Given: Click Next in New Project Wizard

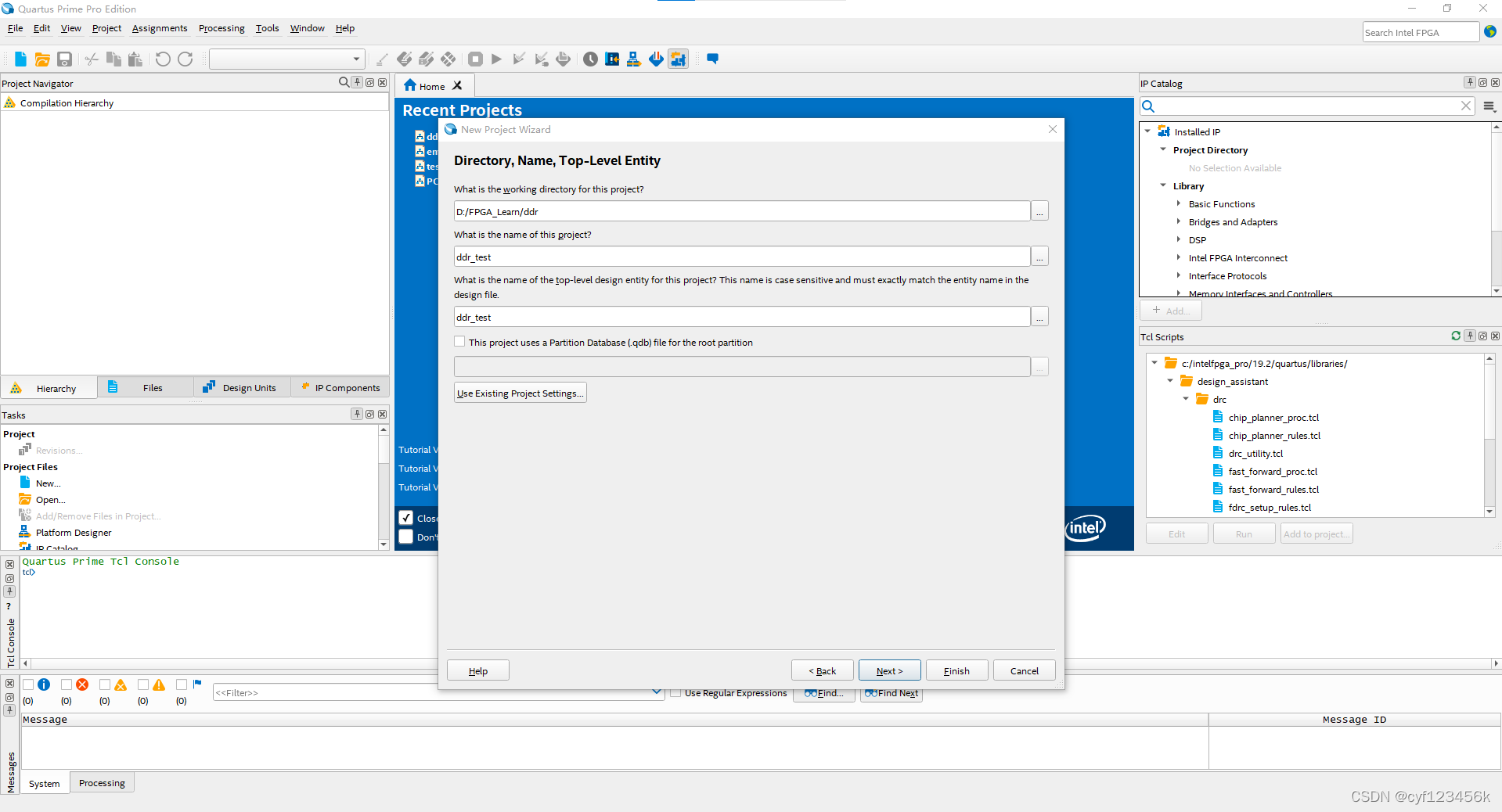Looking at the screenshot, I should tap(889, 670).
